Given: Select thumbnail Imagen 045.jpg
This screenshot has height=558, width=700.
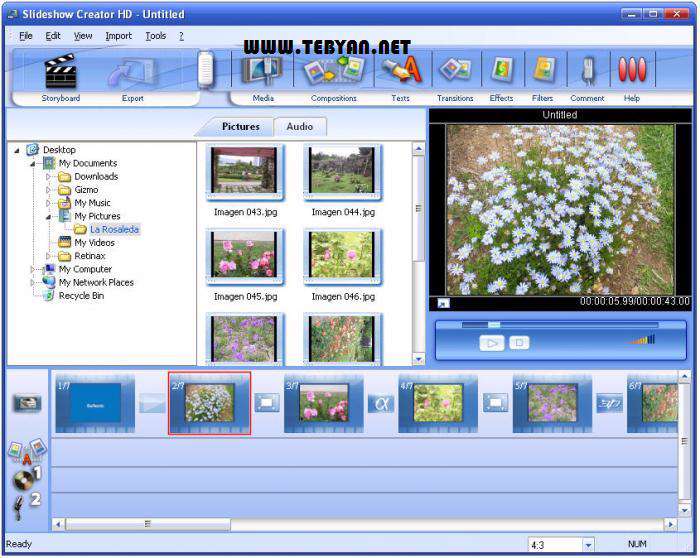Looking at the screenshot, I should point(244,256).
